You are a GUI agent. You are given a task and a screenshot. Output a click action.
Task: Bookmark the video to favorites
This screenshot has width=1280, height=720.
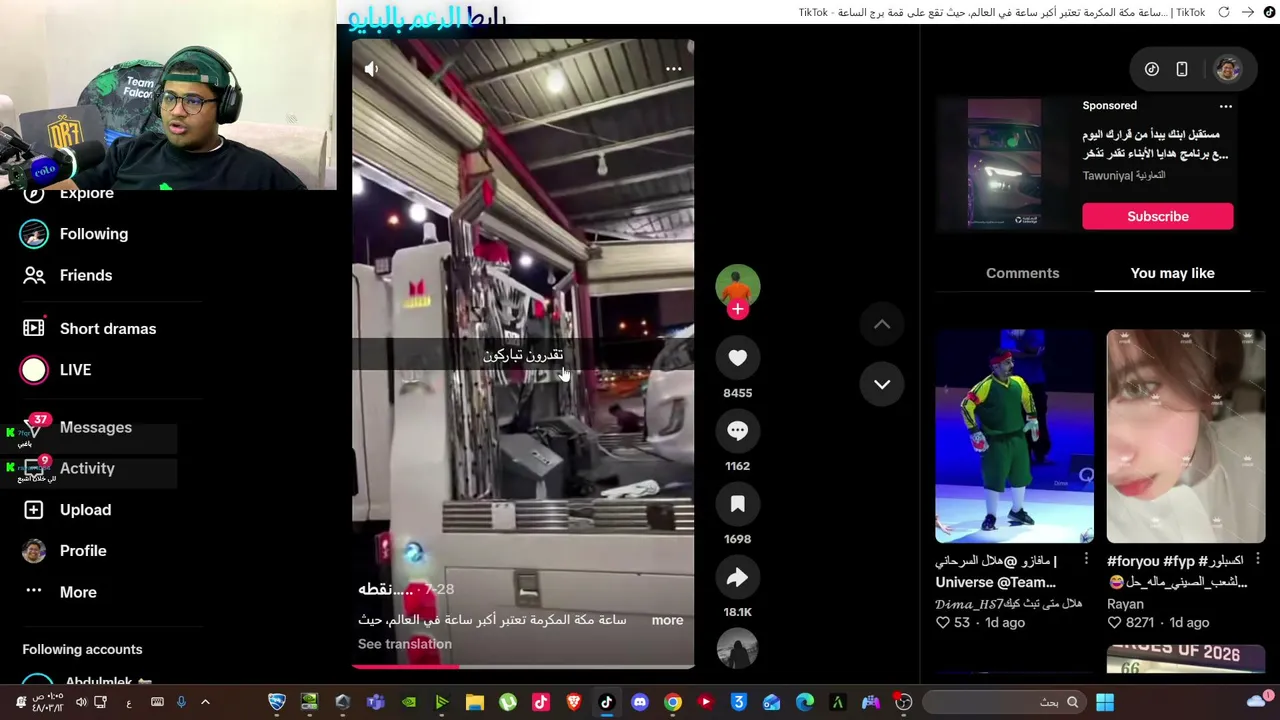[x=737, y=504]
